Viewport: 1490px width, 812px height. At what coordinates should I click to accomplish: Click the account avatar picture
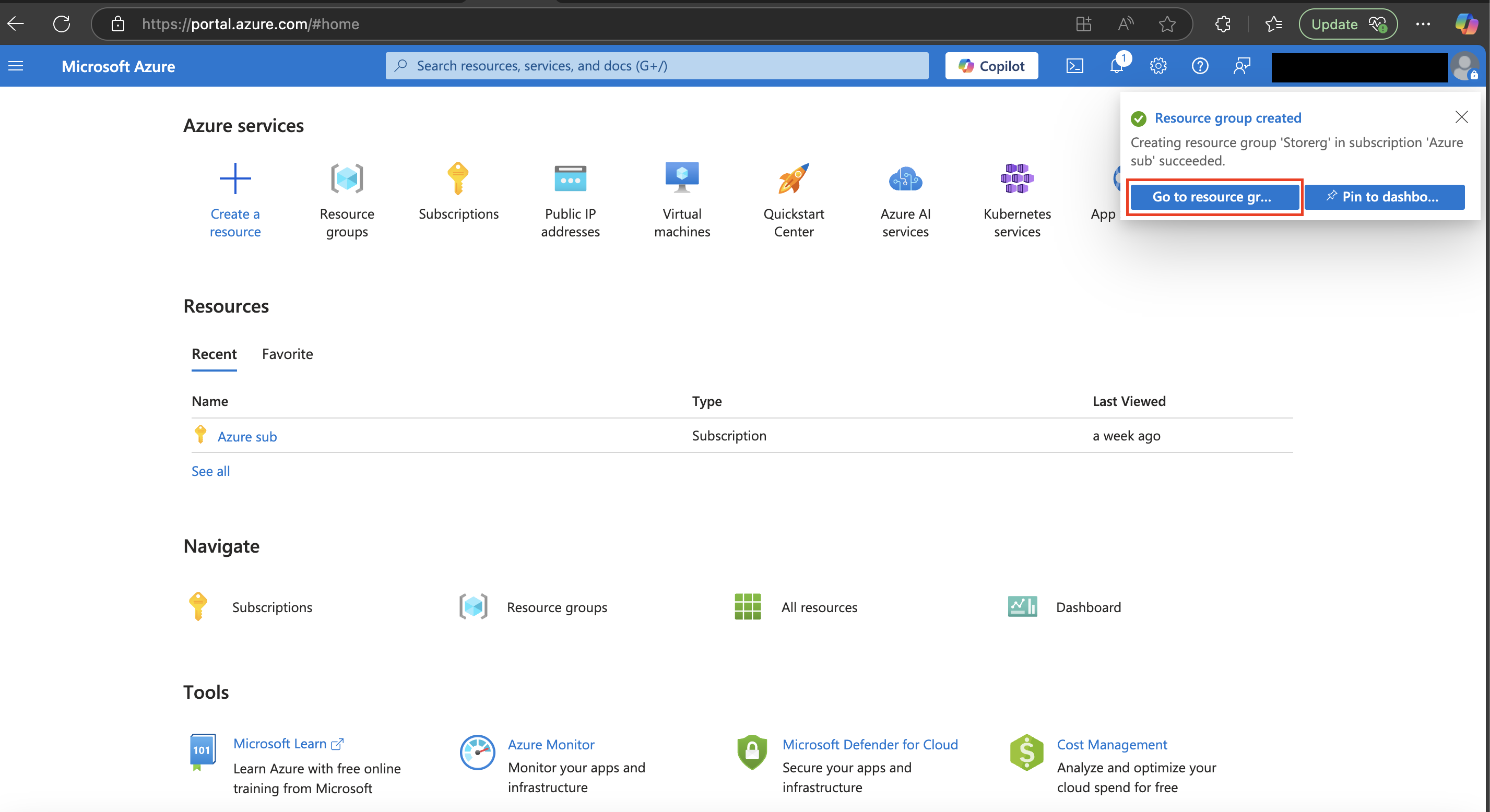point(1464,66)
